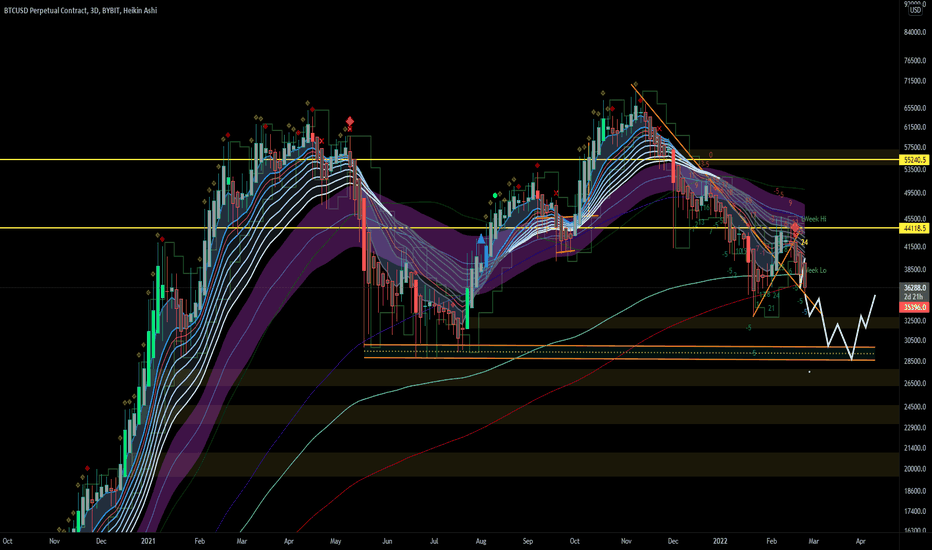Select the yellow horizontal line at 55240.5

coord(450,160)
